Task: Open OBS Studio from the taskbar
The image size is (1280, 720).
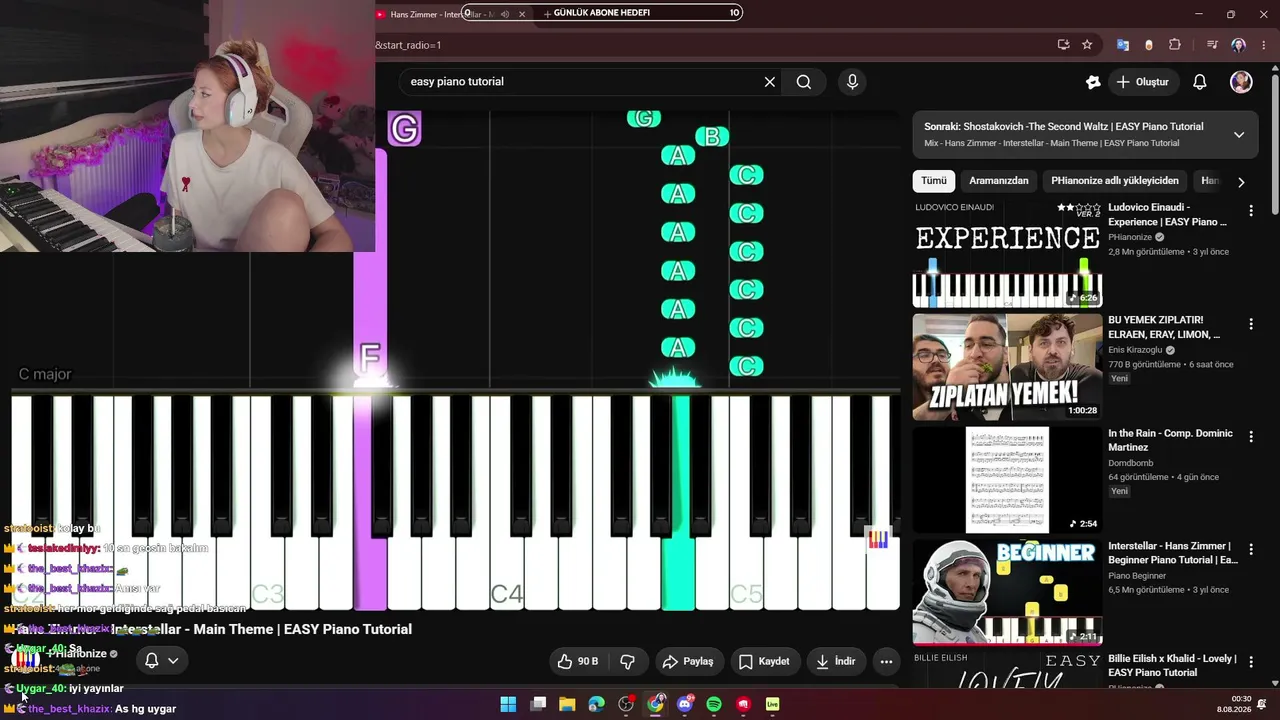Action: 626,704
